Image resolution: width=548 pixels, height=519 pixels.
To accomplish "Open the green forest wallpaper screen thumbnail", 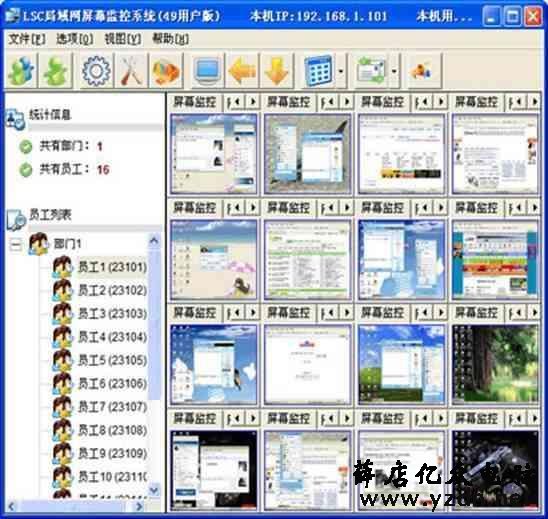I will [x=495, y=365].
